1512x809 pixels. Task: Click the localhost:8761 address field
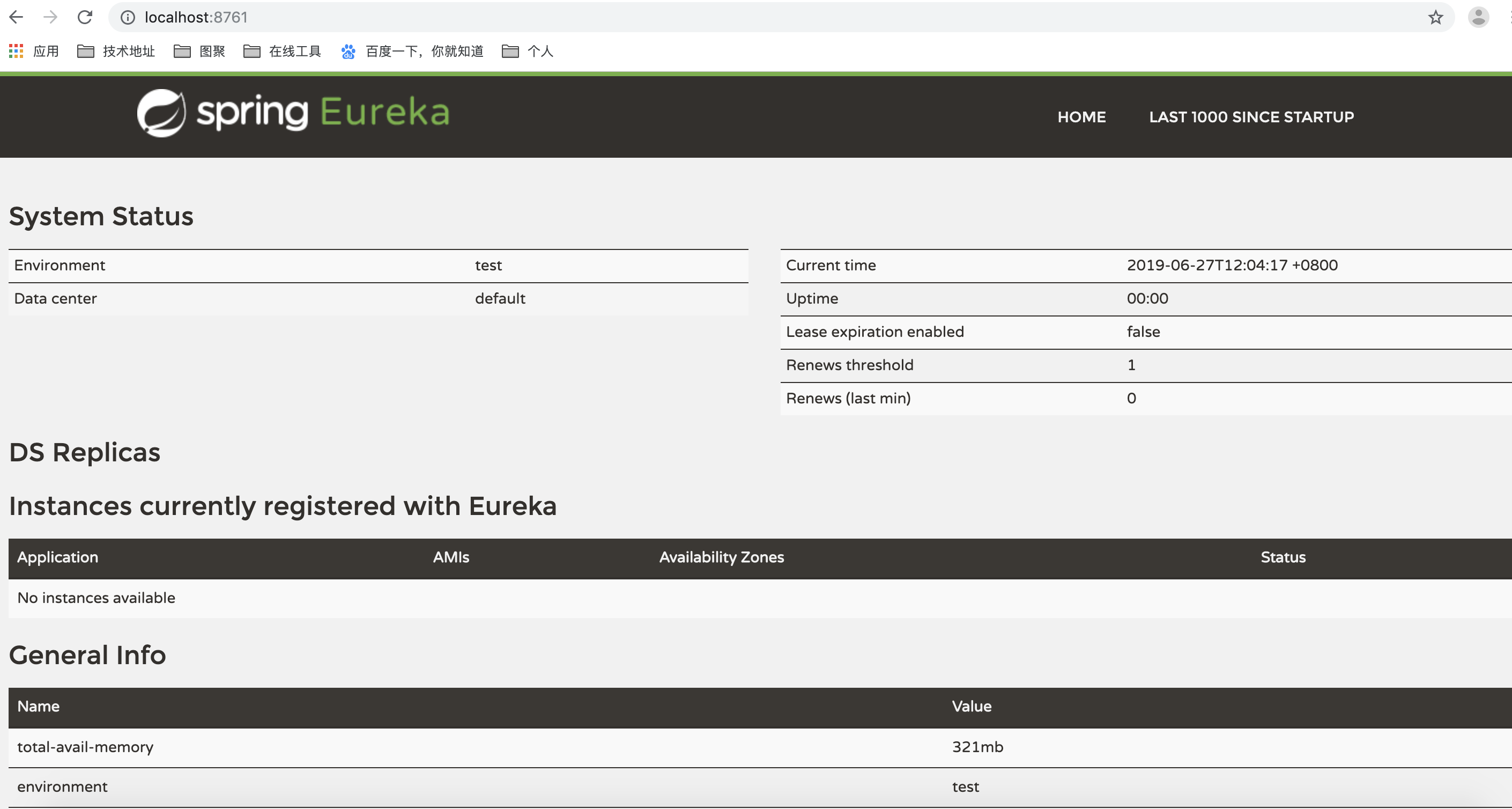(196, 18)
